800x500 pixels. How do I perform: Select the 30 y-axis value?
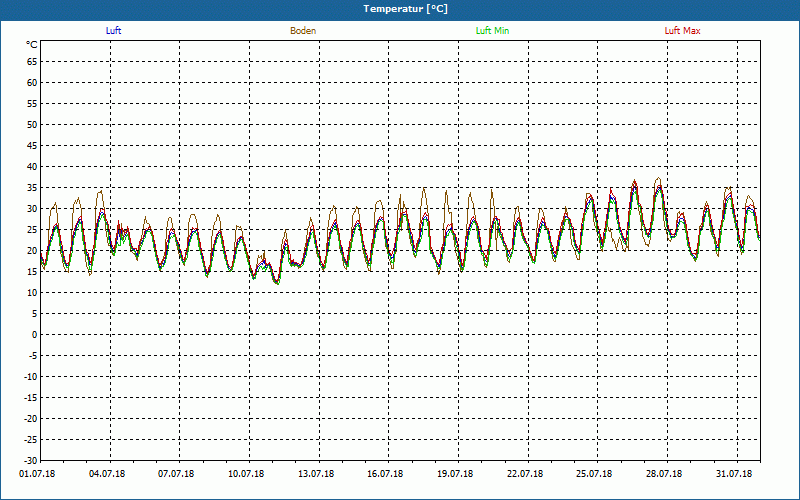pos(32,209)
